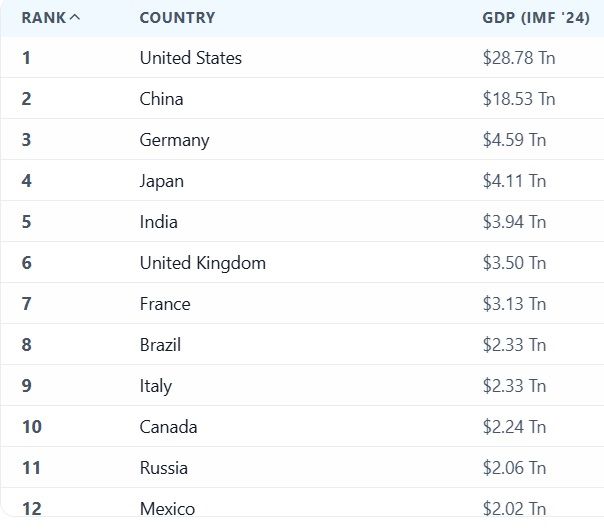Select Brazil in the table

160,345
